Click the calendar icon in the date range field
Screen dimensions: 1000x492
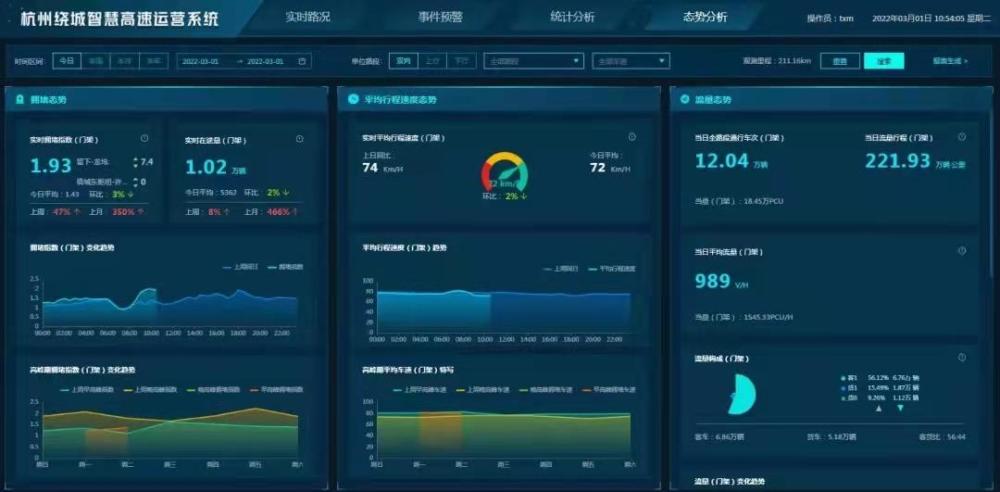pos(302,61)
